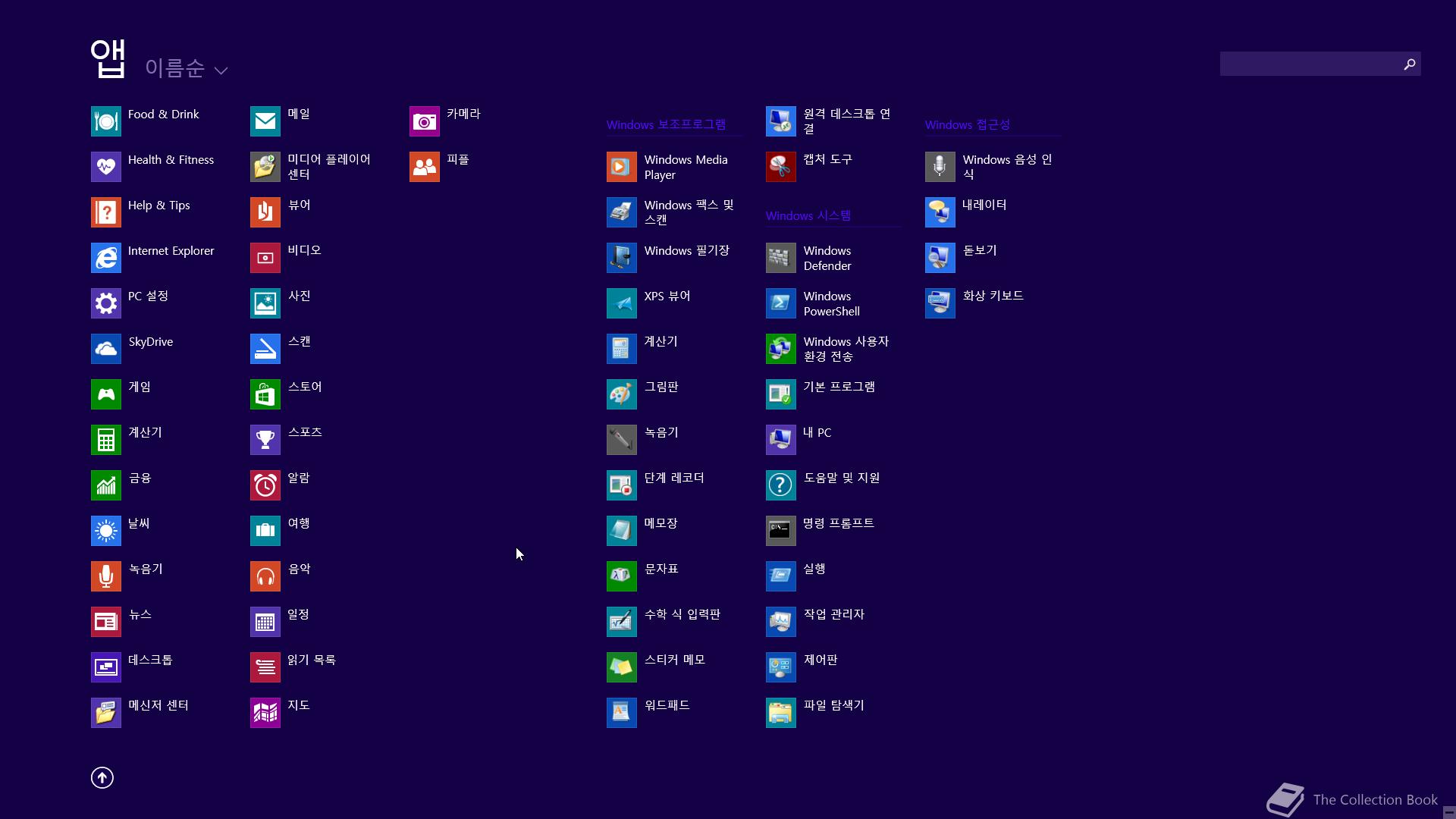Screen dimensions: 1456x819
Task: Launch 카메라 camera icon
Action: click(x=425, y=121)
